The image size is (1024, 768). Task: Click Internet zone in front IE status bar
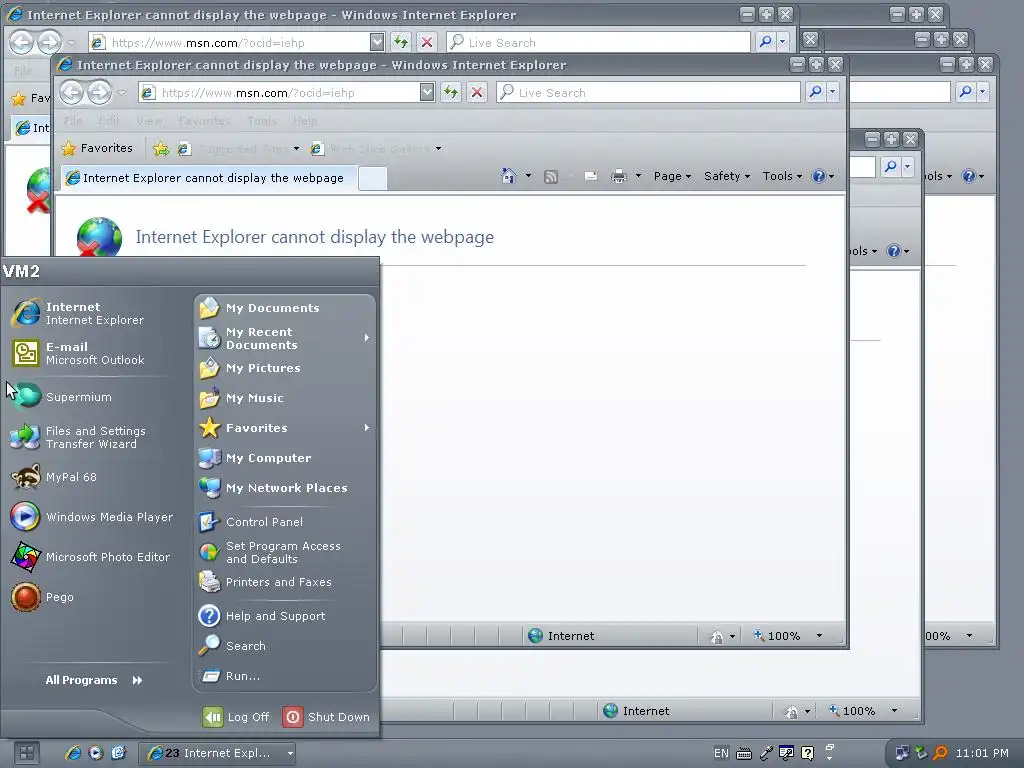coord(562,635)
